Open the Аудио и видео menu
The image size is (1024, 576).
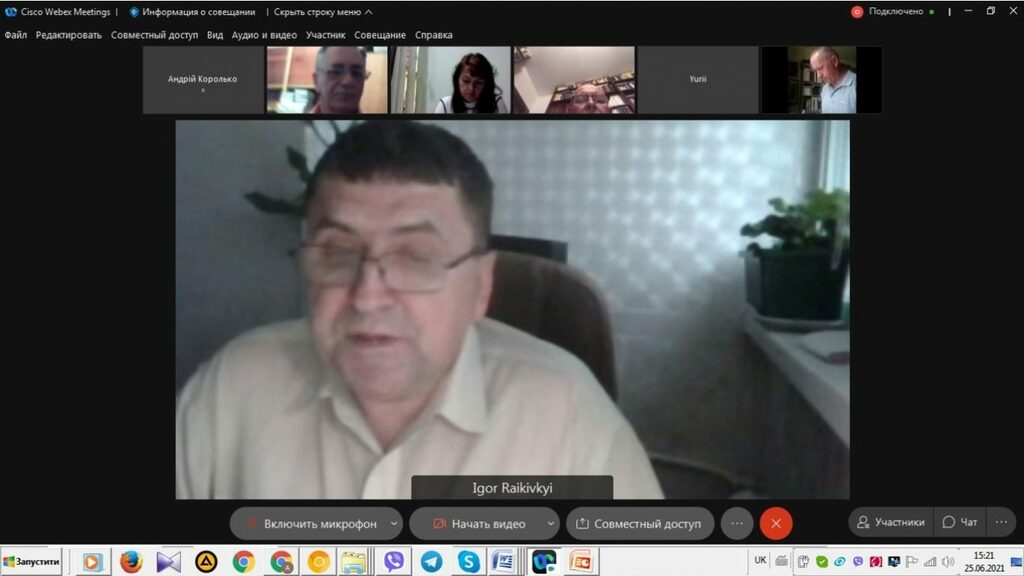point(264,35)
